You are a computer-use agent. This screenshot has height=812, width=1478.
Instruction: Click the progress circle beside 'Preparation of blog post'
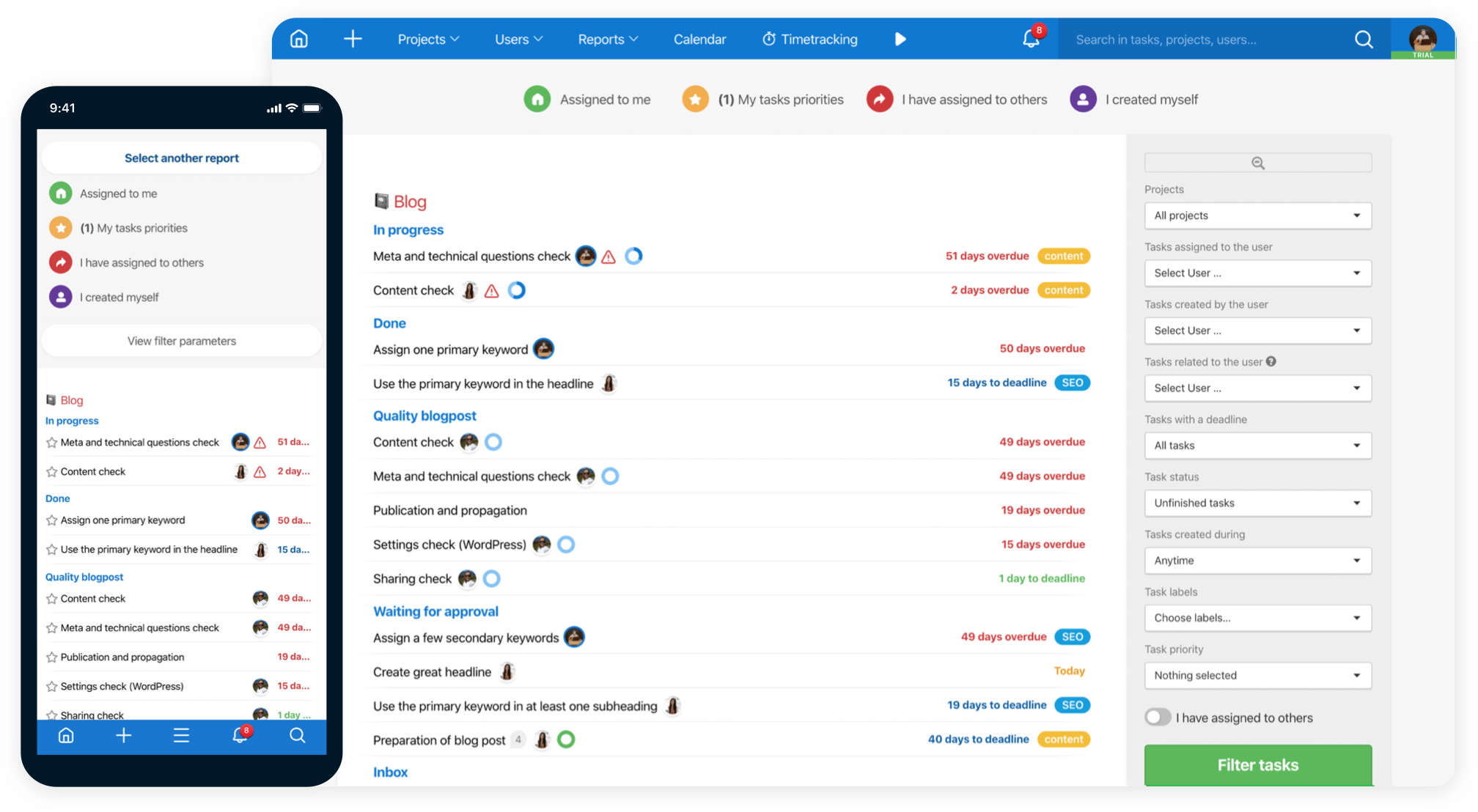(x=565, y=739)
